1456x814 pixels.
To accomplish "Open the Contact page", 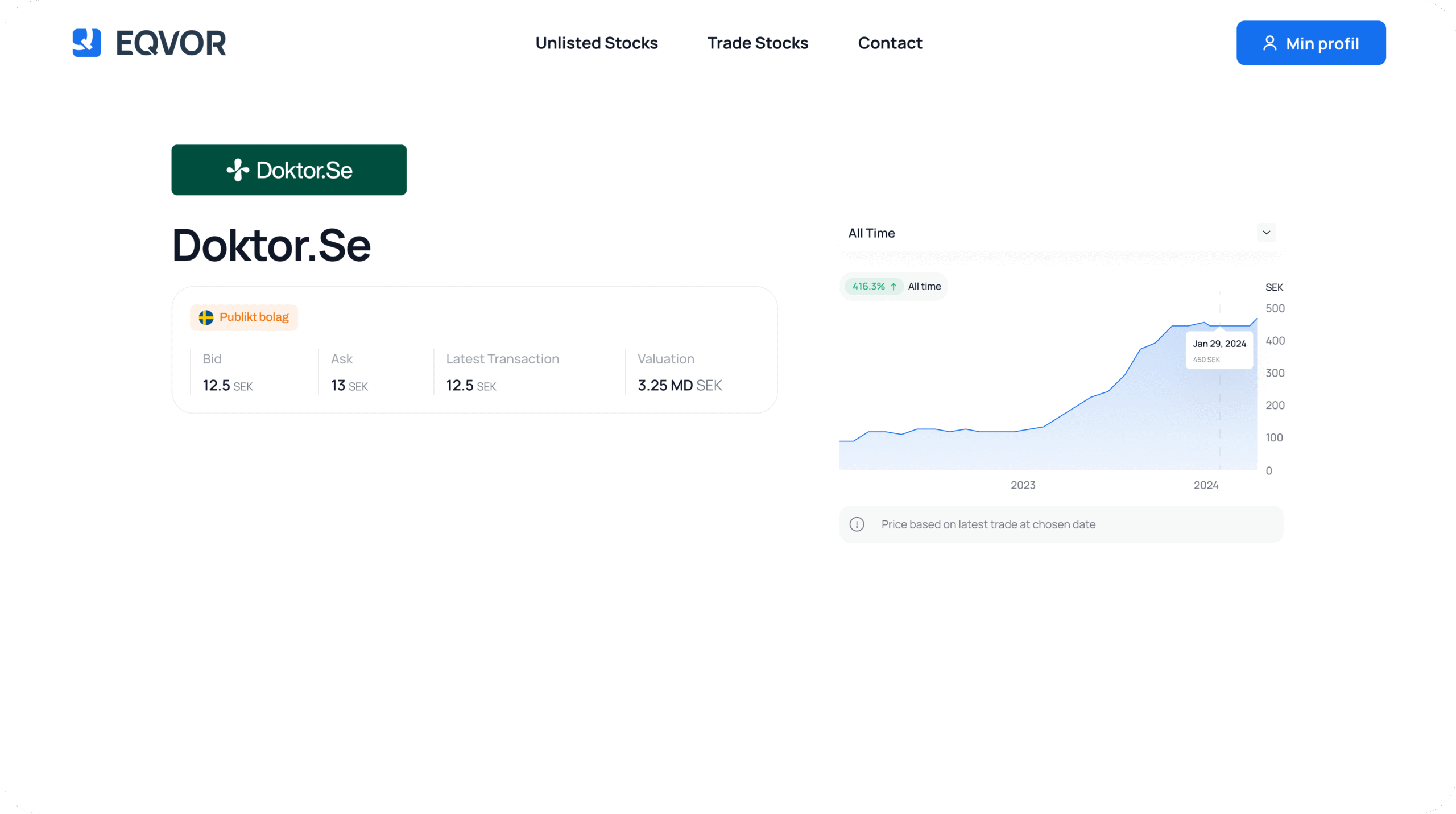I will (x=890, y=43).
